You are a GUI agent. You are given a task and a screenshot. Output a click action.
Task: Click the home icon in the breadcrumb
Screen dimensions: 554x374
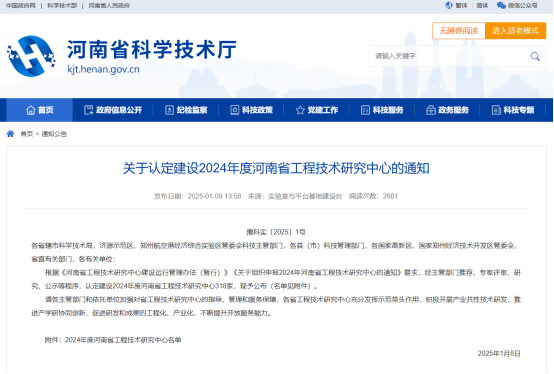pyautogui.click(x=10, y=133)
